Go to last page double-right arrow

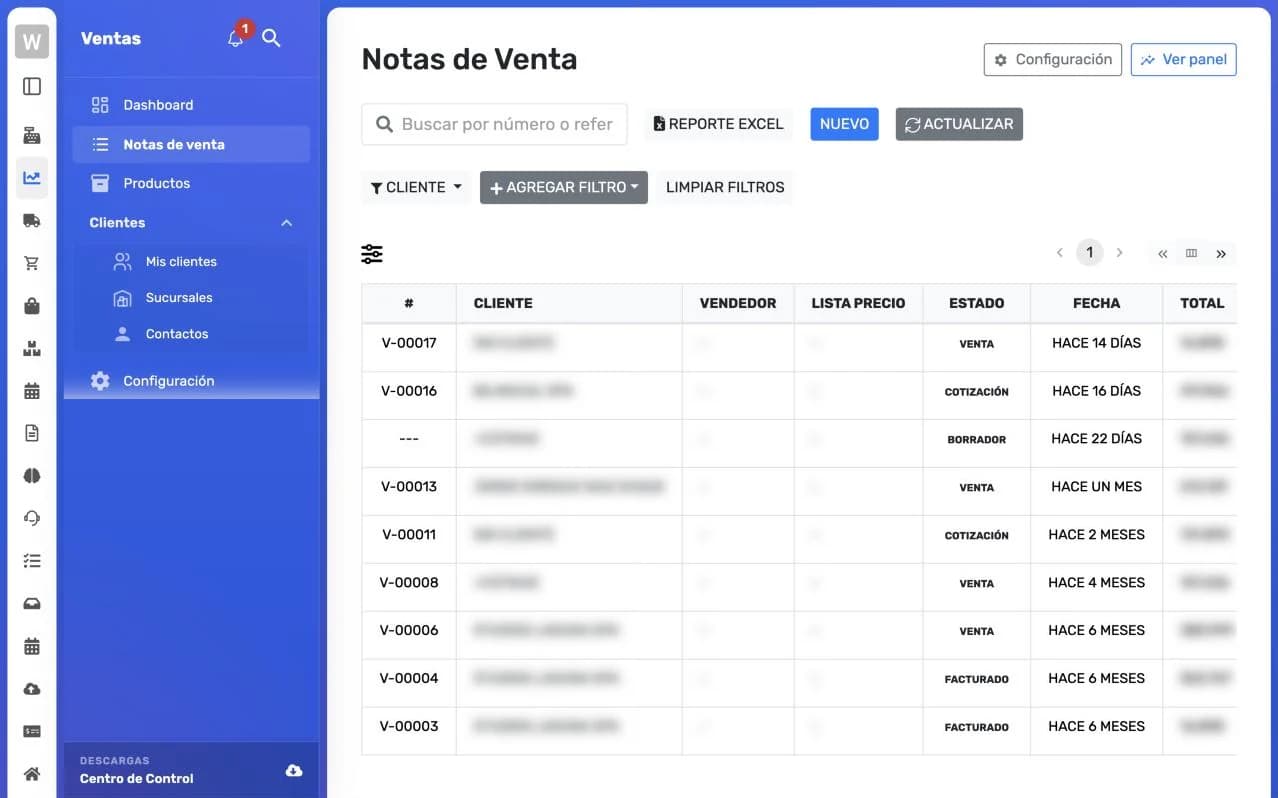(x=1221, y=253)
